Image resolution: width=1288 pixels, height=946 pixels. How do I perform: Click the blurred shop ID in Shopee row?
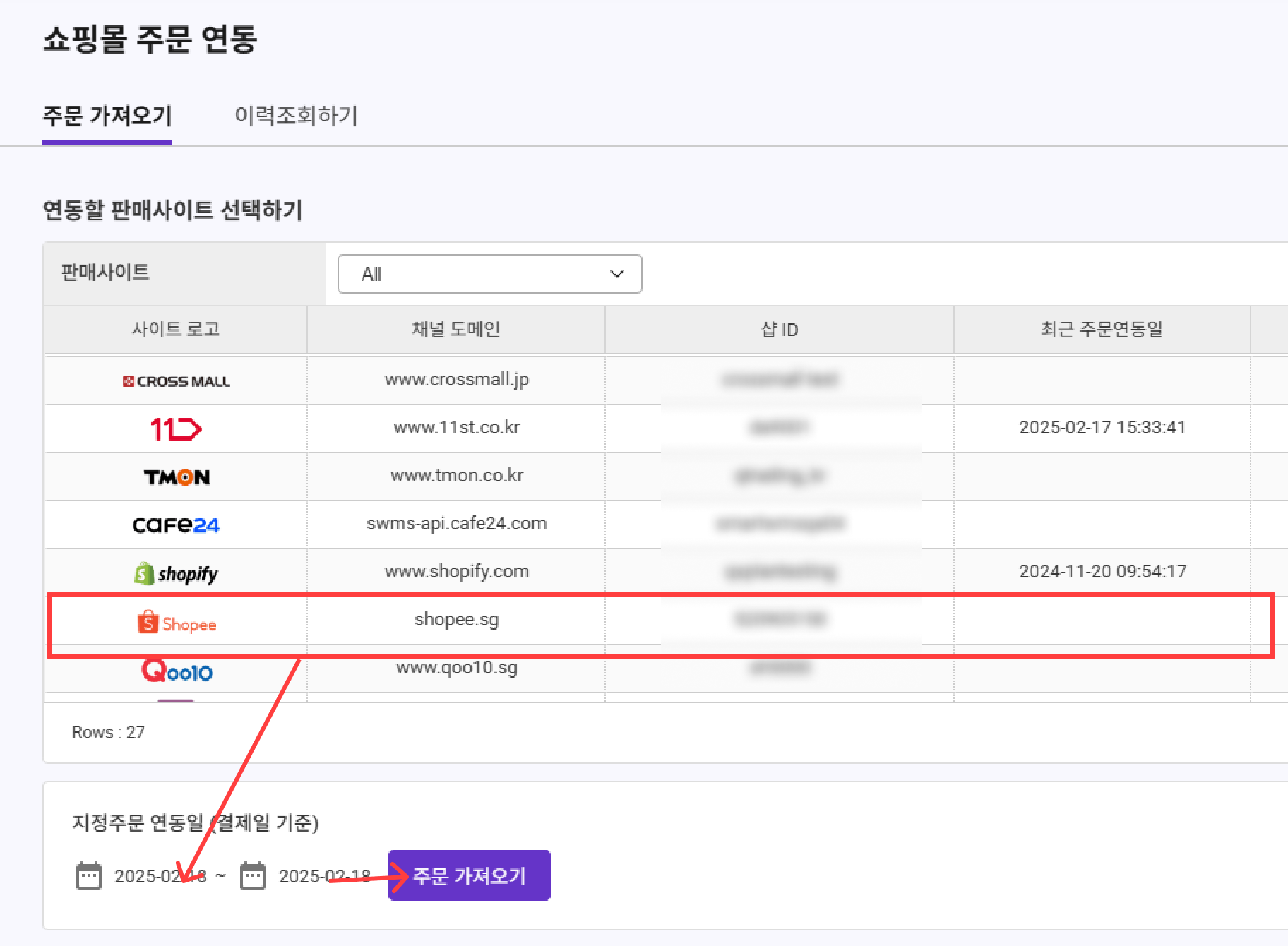(780, 620)
